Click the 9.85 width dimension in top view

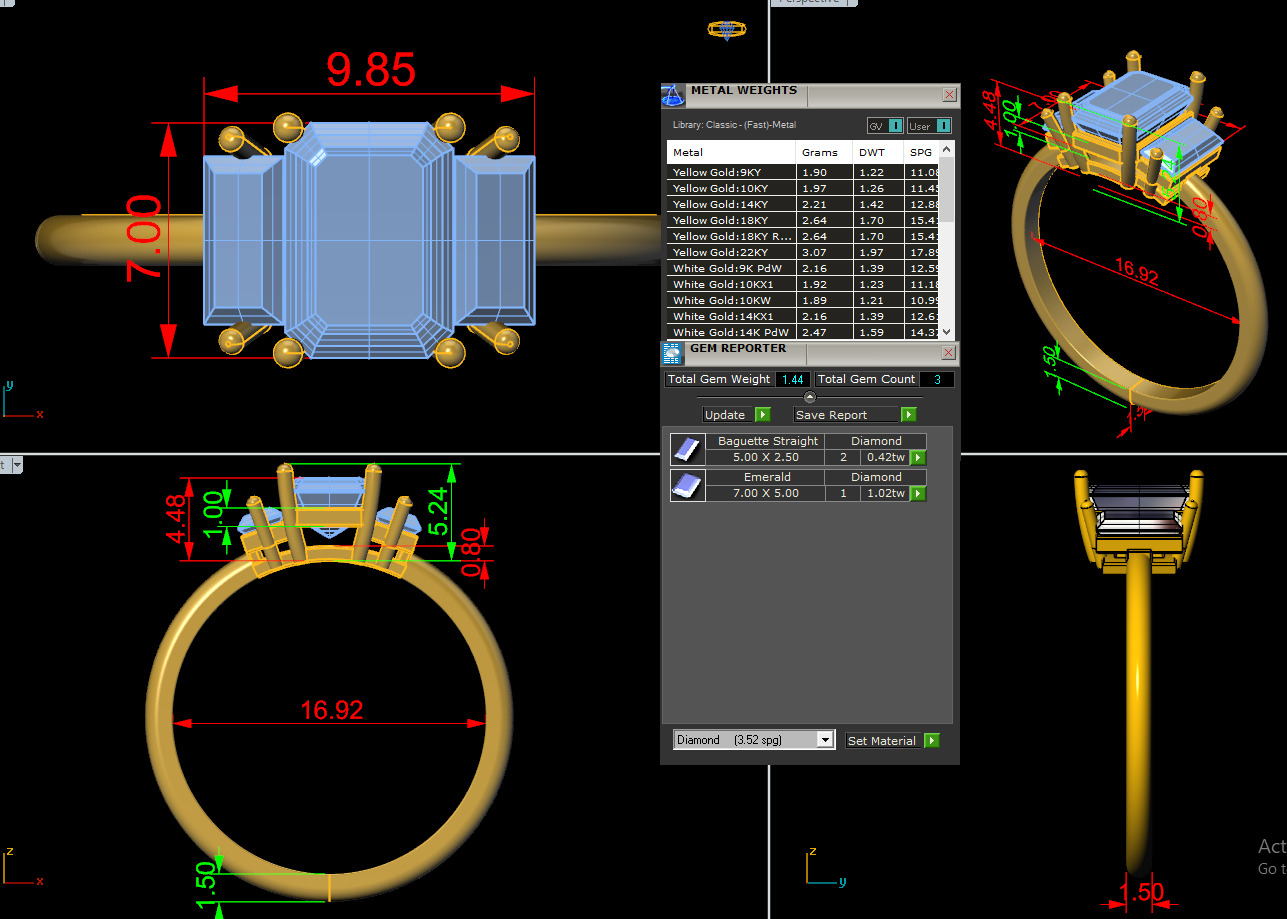[x=370, y=70]
